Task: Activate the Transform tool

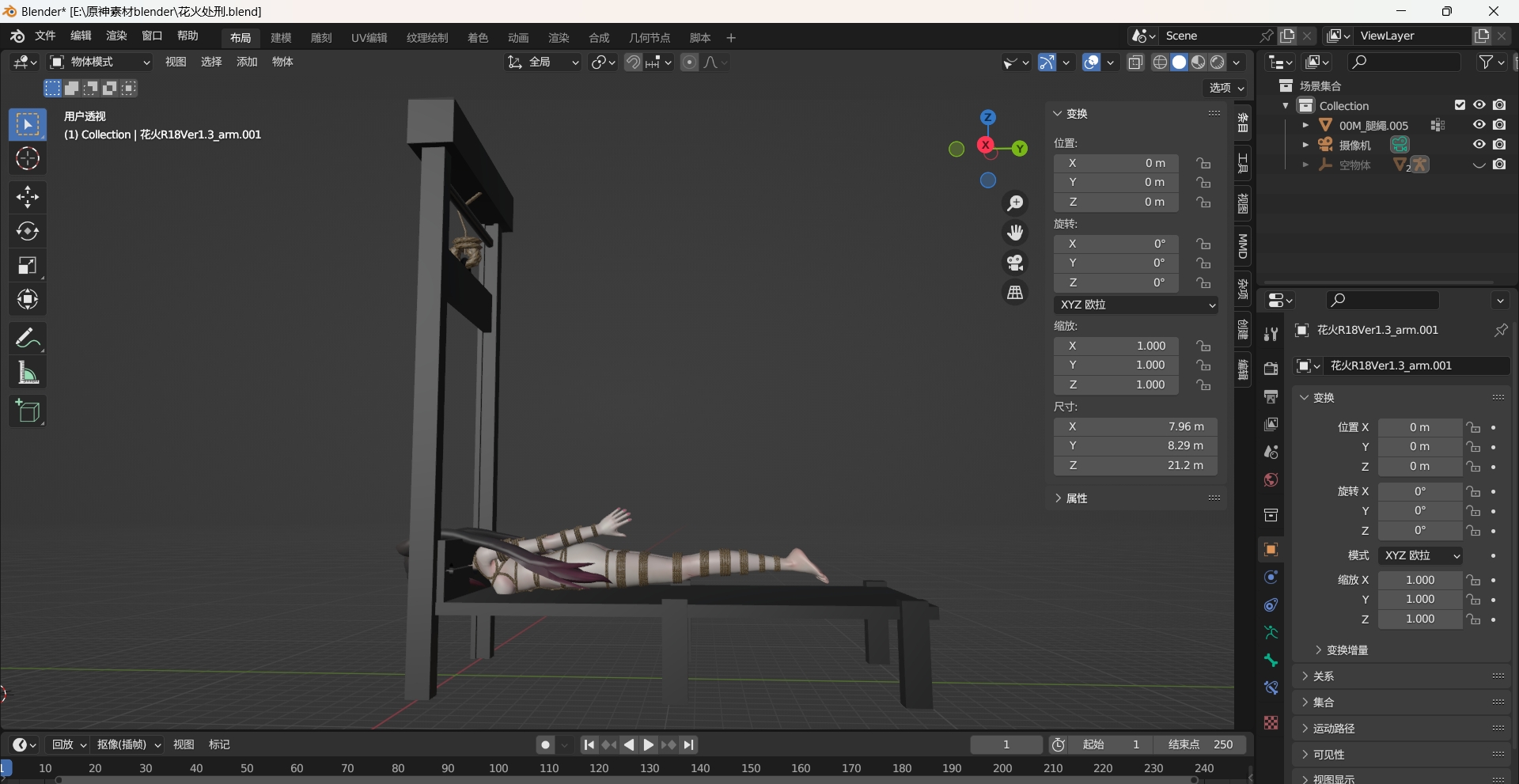Action: [28, 299]
